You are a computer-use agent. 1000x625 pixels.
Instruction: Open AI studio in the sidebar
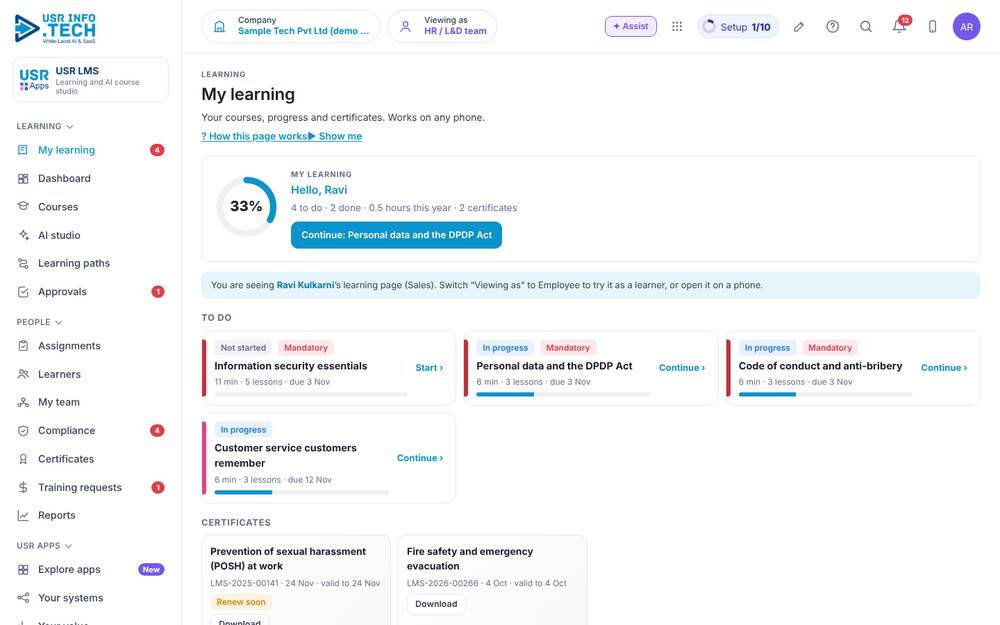[90, 235]
